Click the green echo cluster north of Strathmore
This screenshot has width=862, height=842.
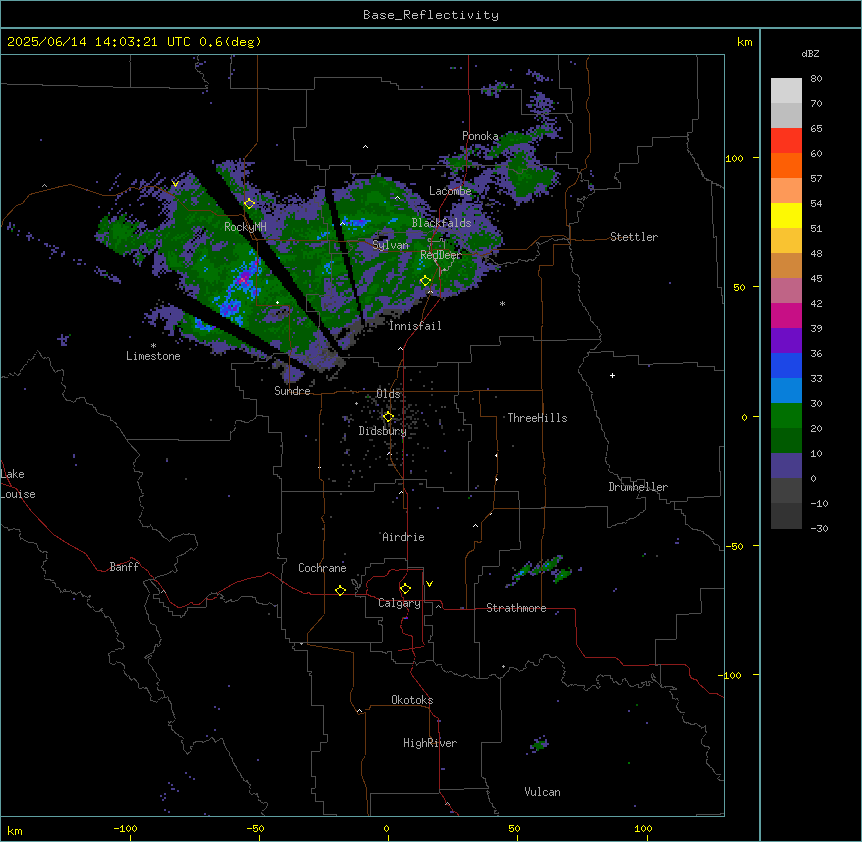tap(541, 569)
